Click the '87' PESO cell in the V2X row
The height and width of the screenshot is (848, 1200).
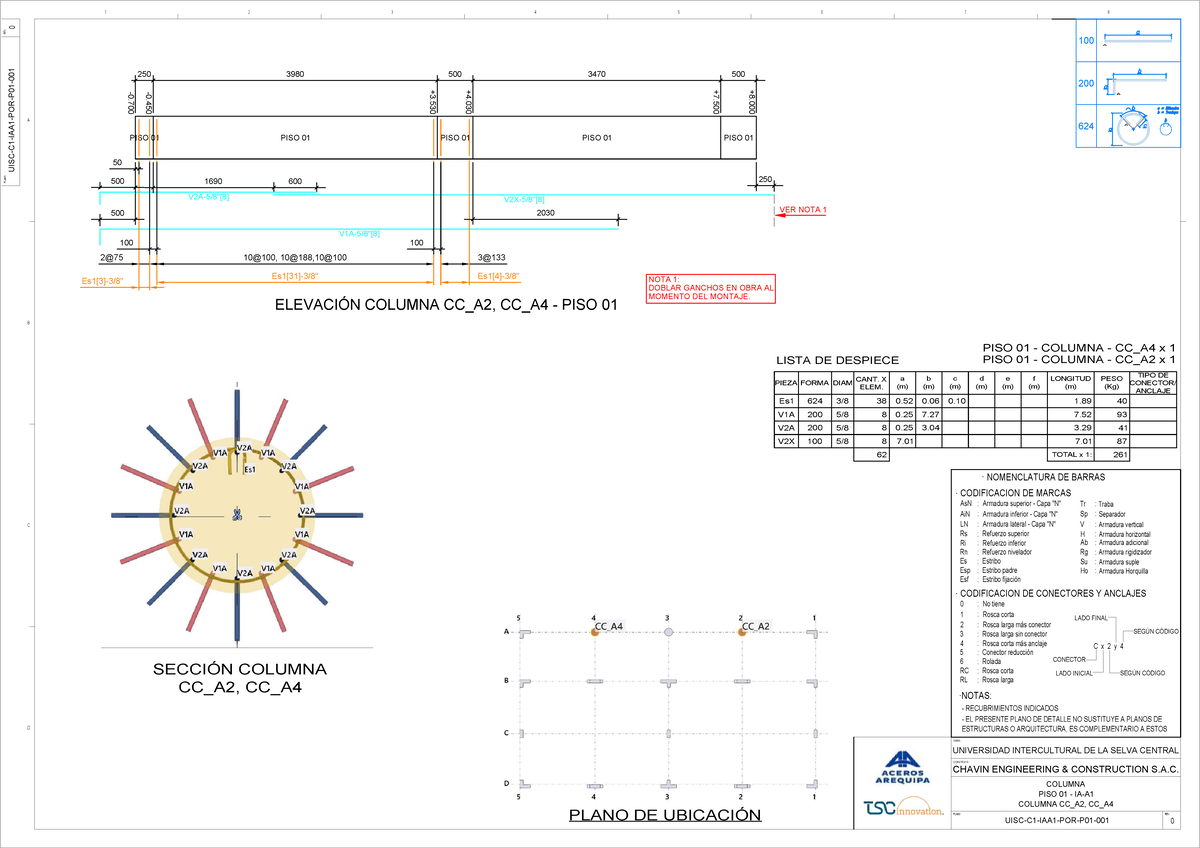pyautogui.click(x=1112, y=440)
